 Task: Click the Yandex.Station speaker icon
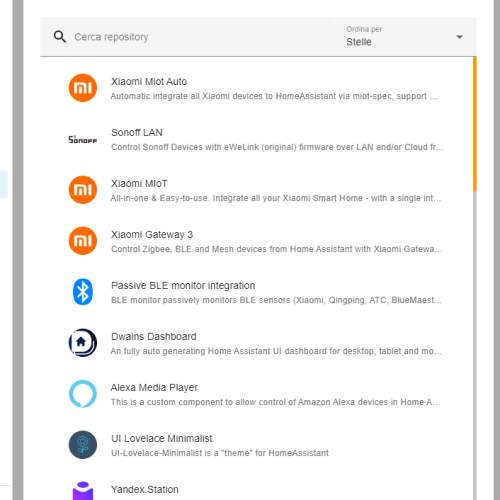(83, 491)
